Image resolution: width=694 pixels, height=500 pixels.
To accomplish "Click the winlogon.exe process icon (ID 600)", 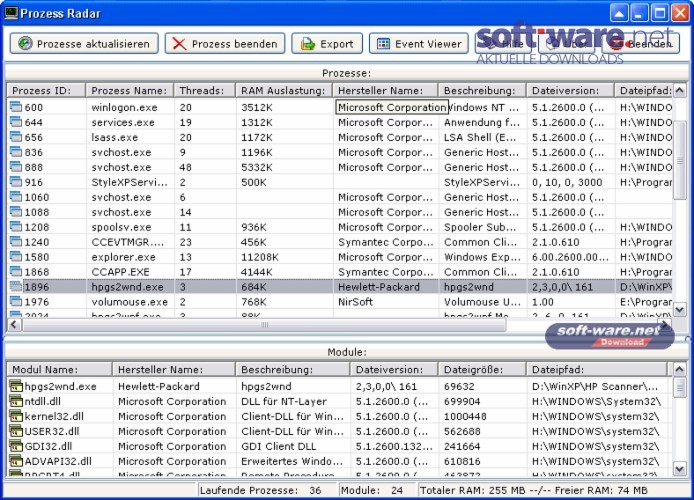I will pyautogui.click(x=16, y=107).
